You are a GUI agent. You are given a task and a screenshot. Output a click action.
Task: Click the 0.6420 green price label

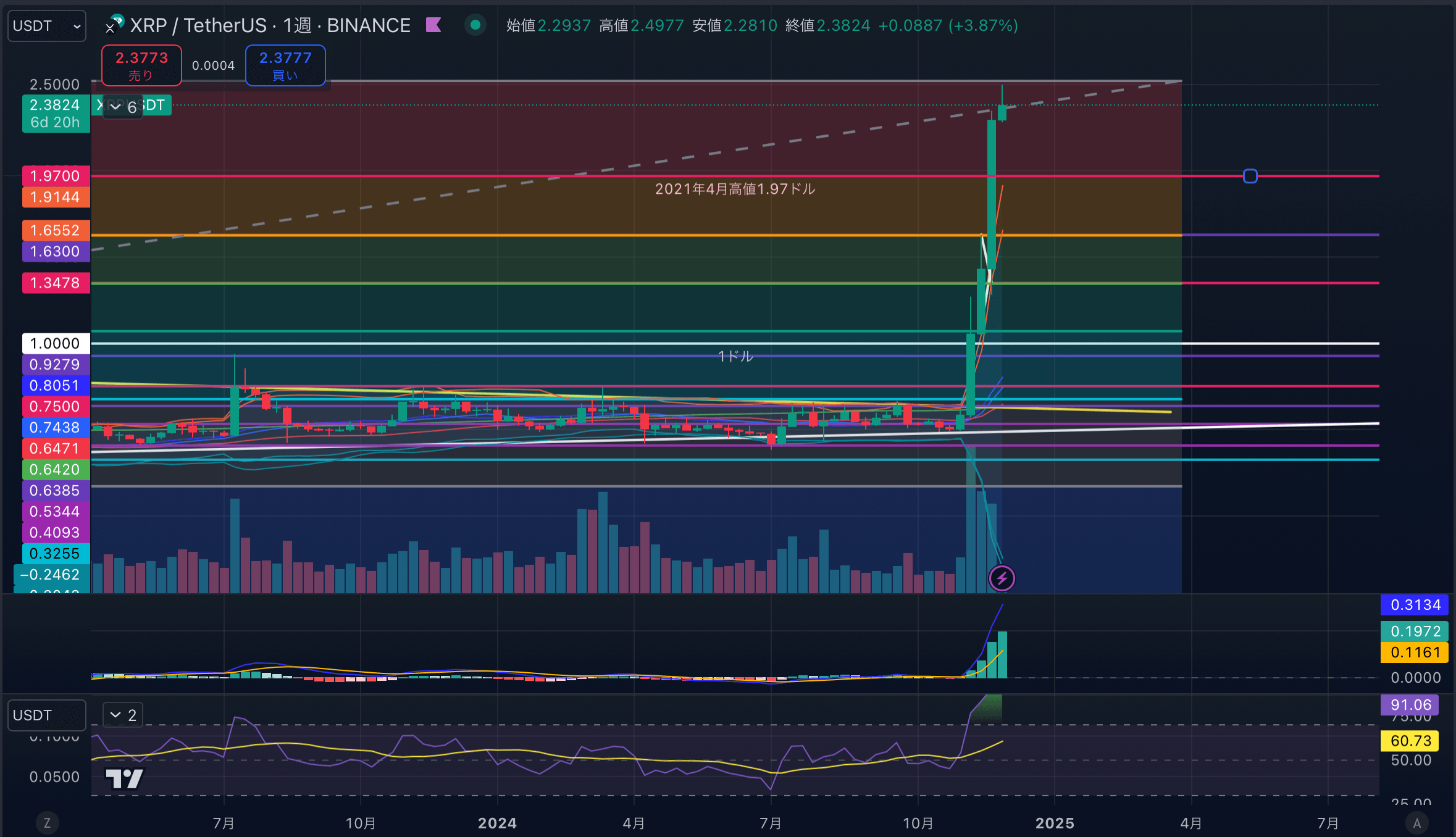click(56, 469)
